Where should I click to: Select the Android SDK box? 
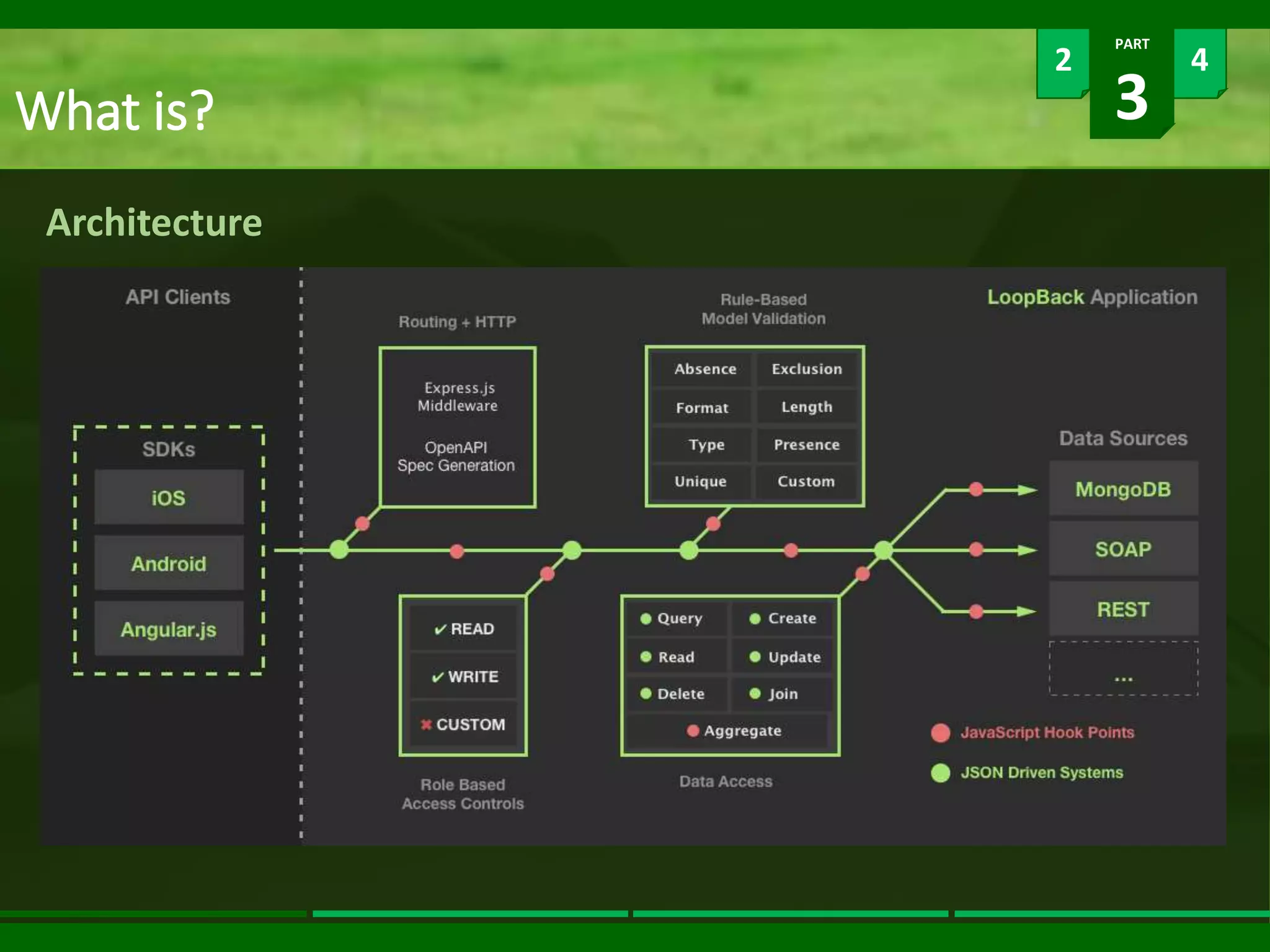click(x=169, y=563)
